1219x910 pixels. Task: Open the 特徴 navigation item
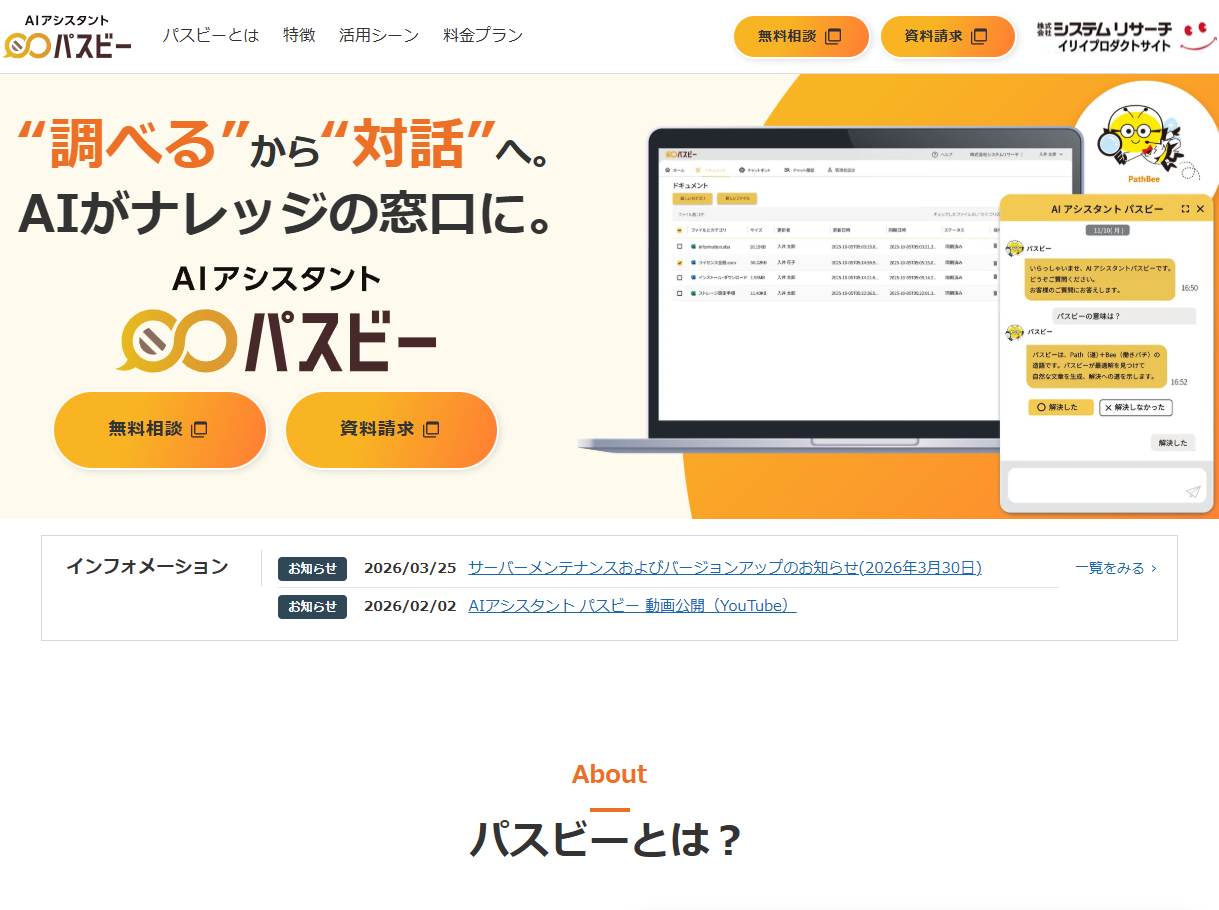click(x=299, y=35)
